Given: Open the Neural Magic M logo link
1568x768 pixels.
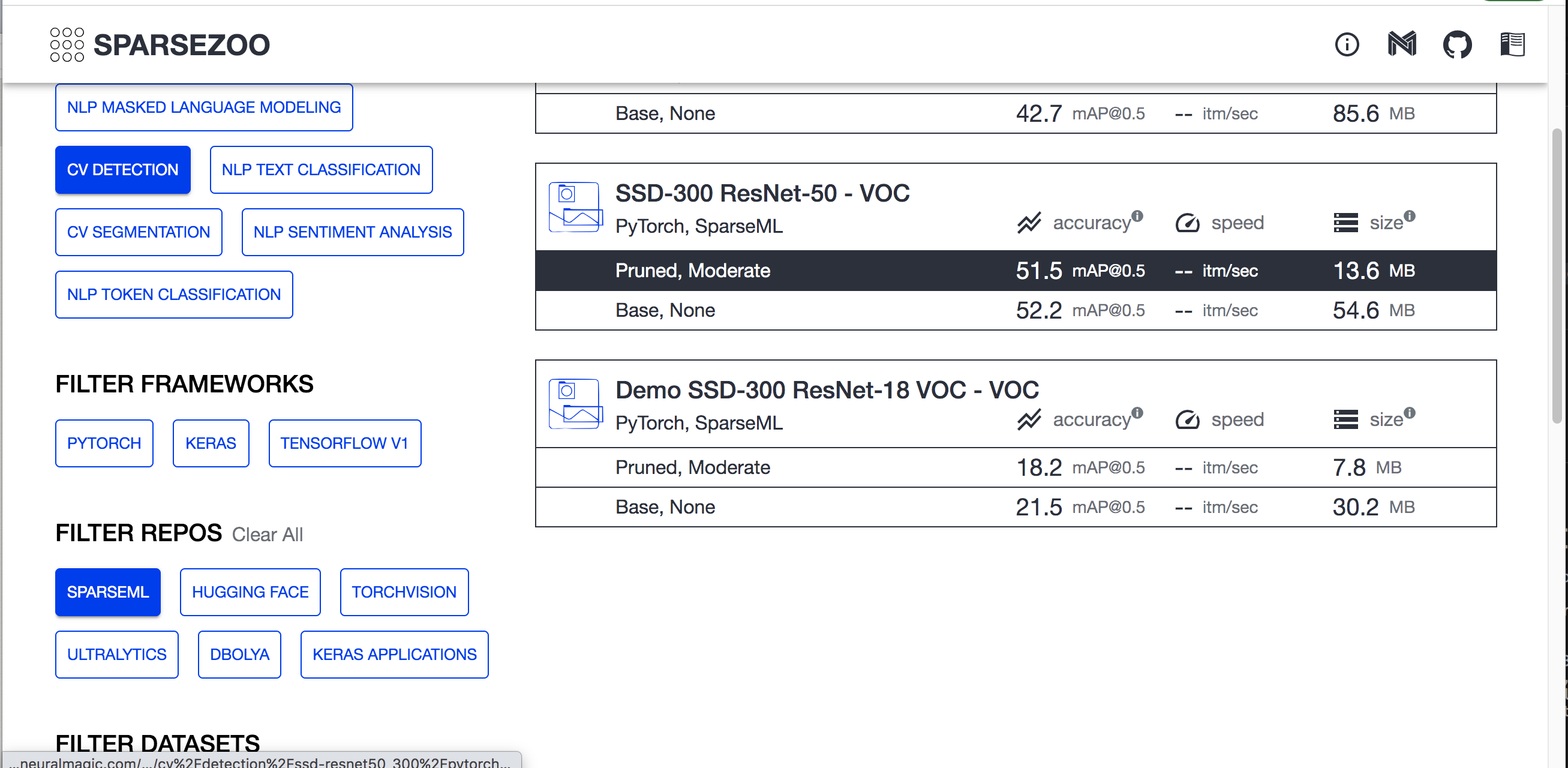Looking at the screenshot, I should (x=1401, y=44).
